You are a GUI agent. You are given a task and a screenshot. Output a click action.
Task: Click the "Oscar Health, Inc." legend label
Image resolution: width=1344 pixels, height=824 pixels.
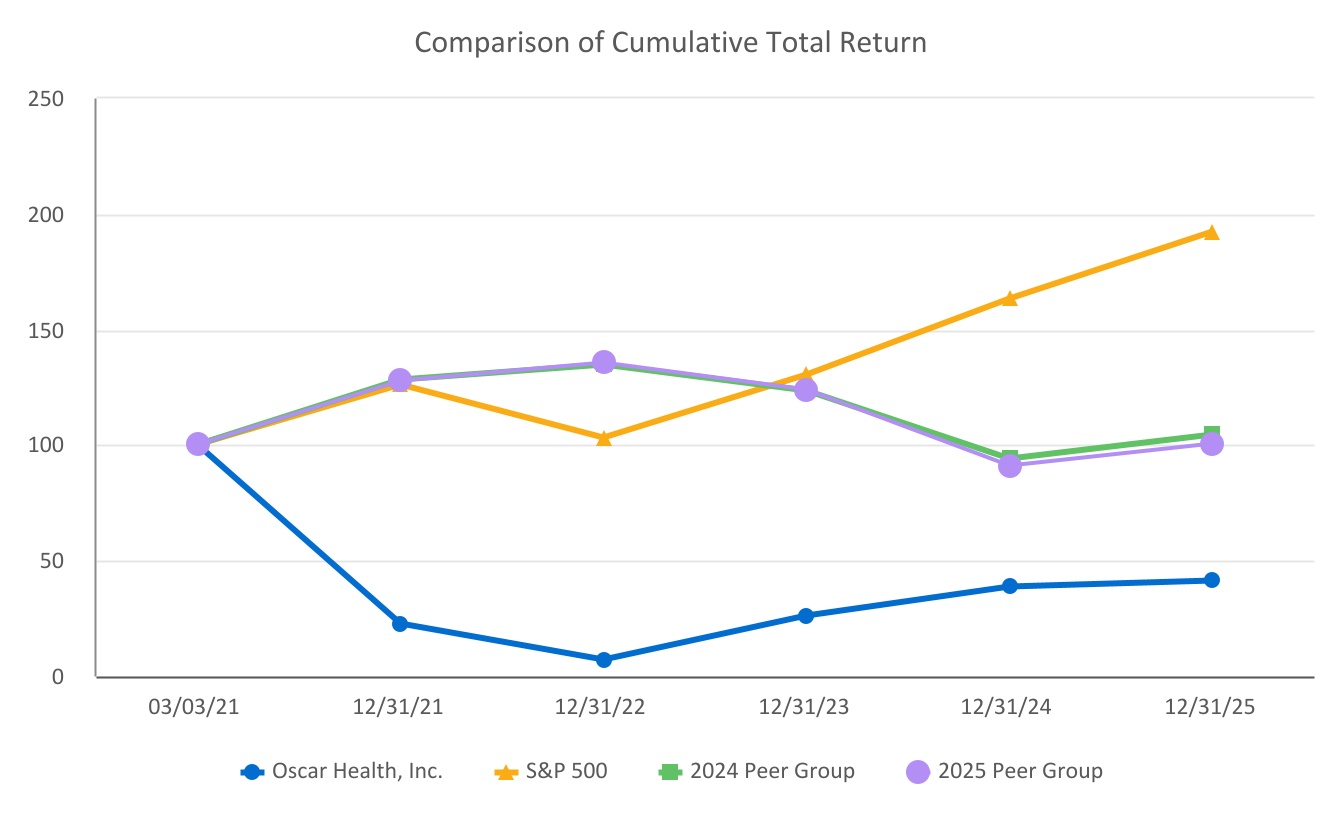356,772
